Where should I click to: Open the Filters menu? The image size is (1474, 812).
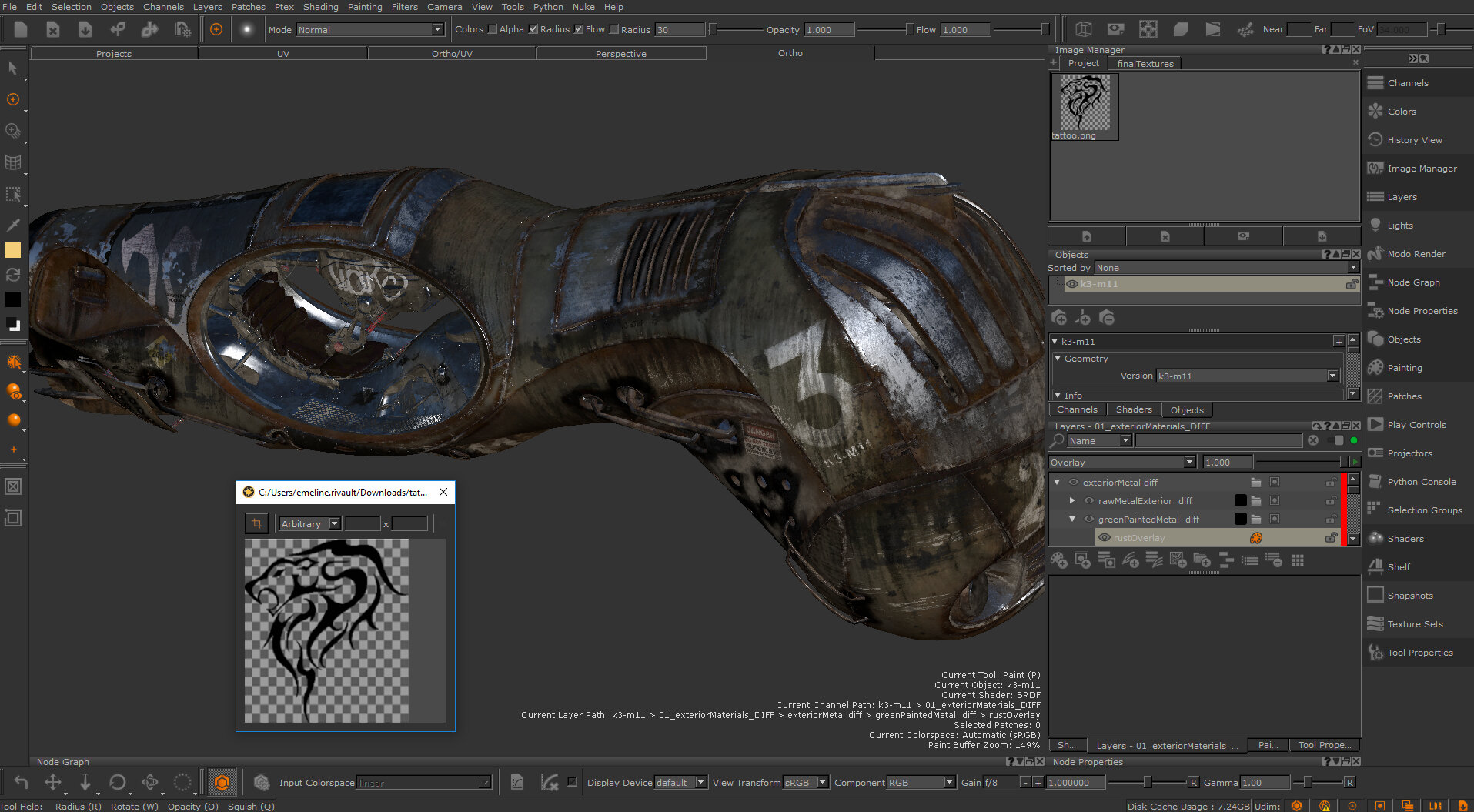404,7
